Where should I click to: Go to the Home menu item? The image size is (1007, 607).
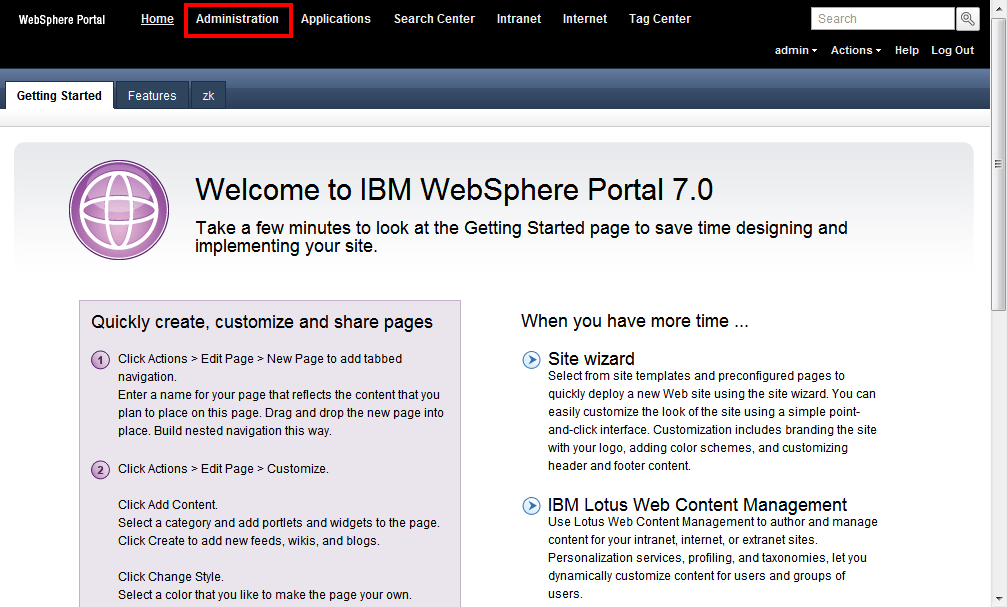tap(157, 19)
